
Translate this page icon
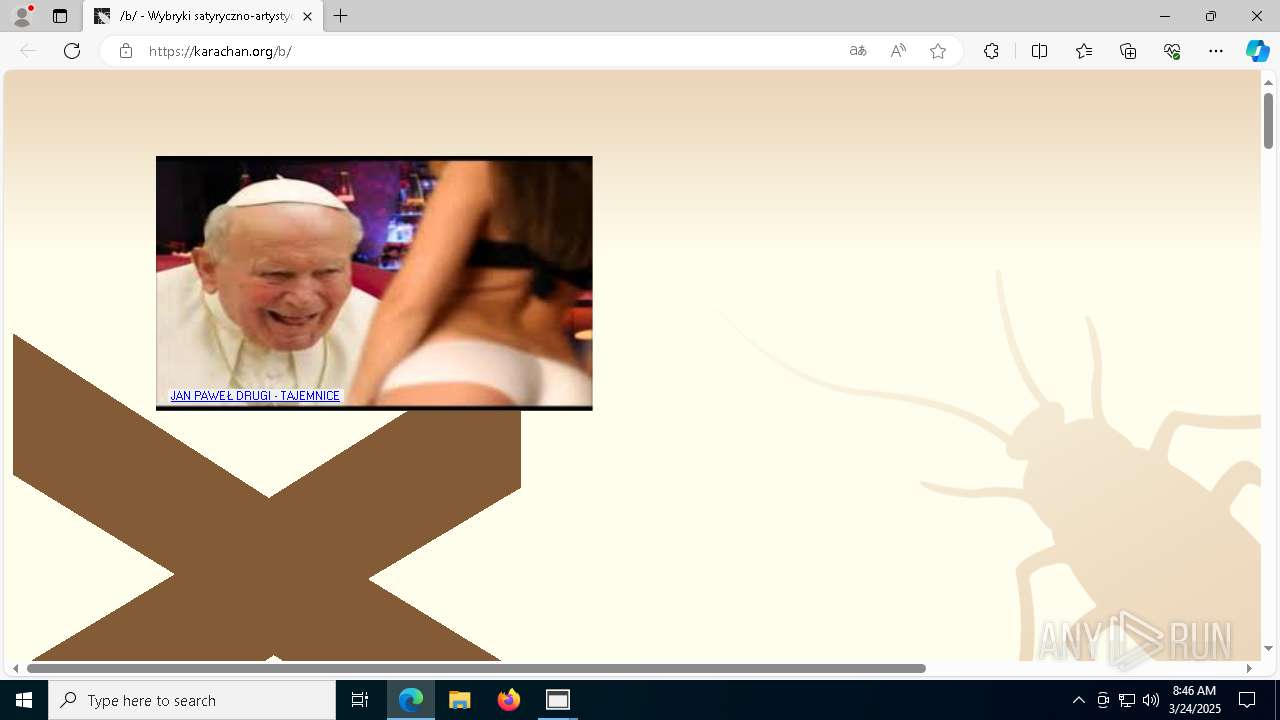pyautogui.click(x=858, y=51)
